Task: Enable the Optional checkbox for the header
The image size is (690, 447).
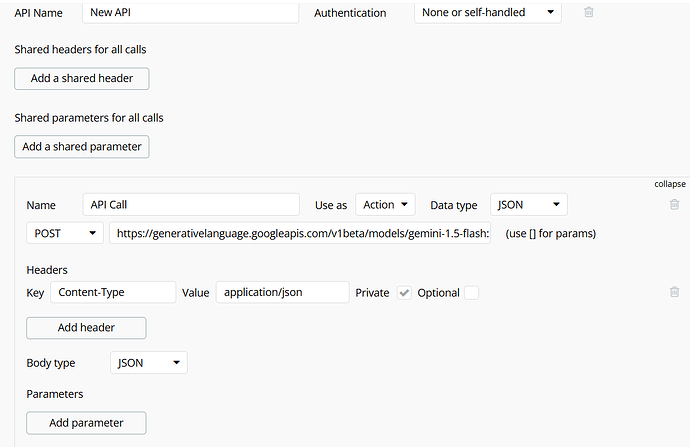Action: pos(471,293)
